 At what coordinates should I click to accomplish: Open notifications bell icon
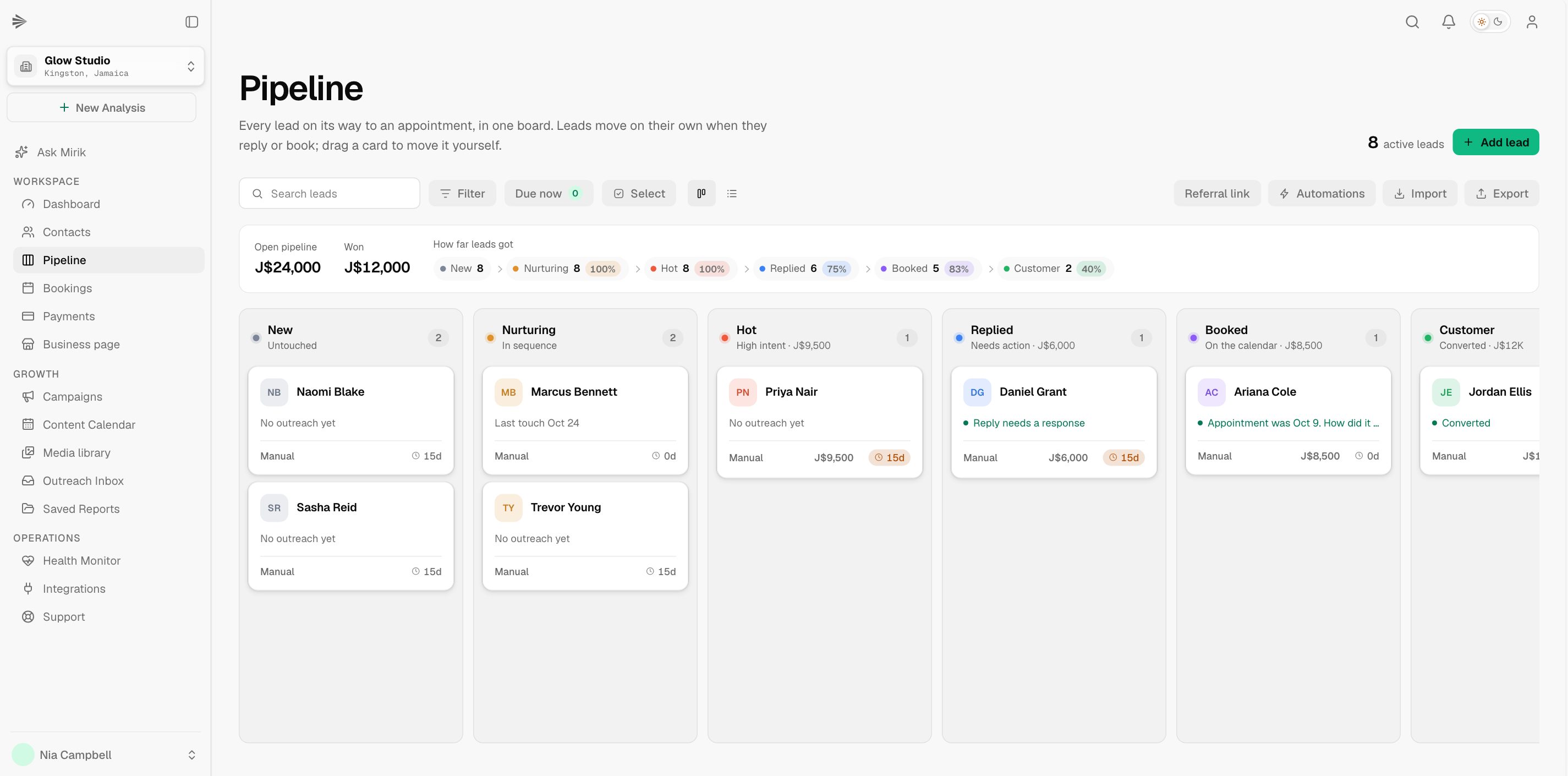1449,22
